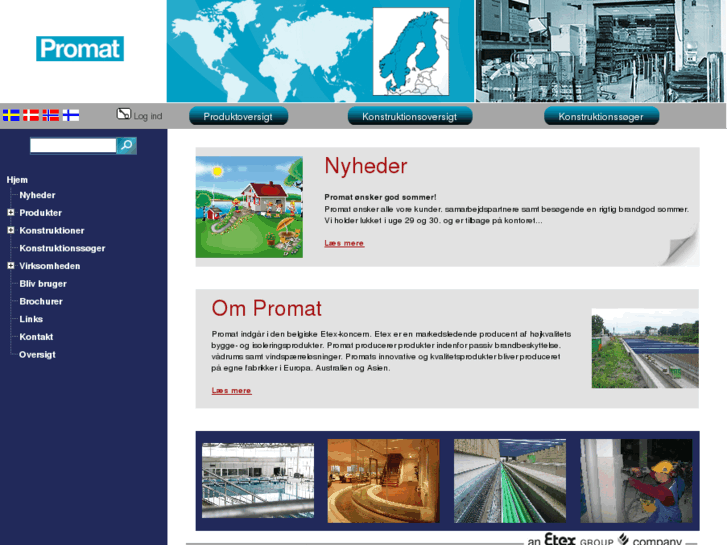
Task: Click the warehouse banner photo
Action: (600, 51)
